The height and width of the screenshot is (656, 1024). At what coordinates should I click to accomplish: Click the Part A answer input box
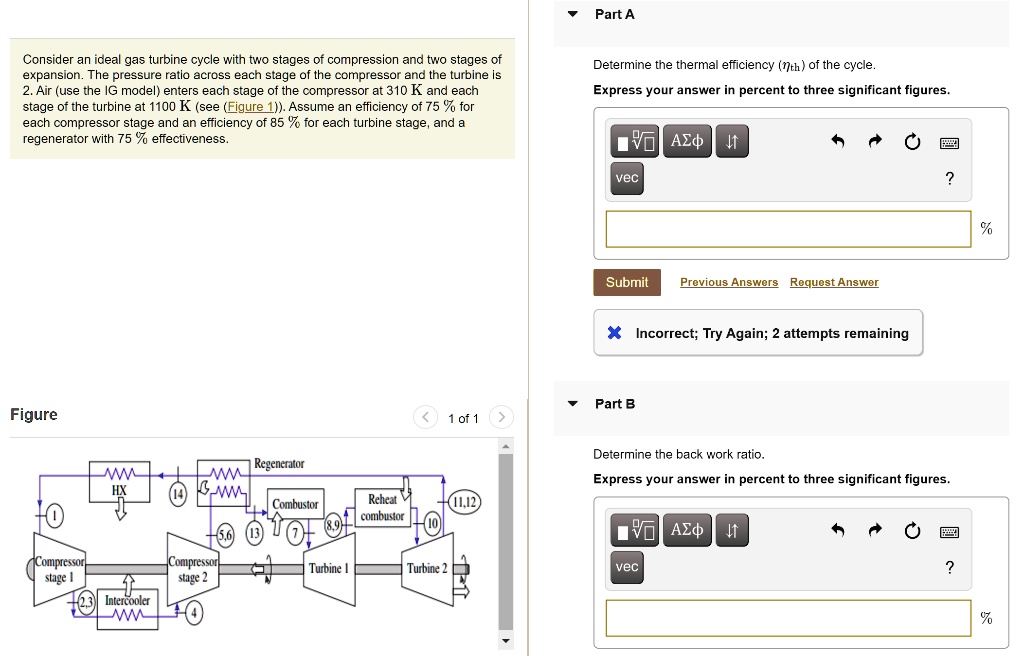click(788, 228)
